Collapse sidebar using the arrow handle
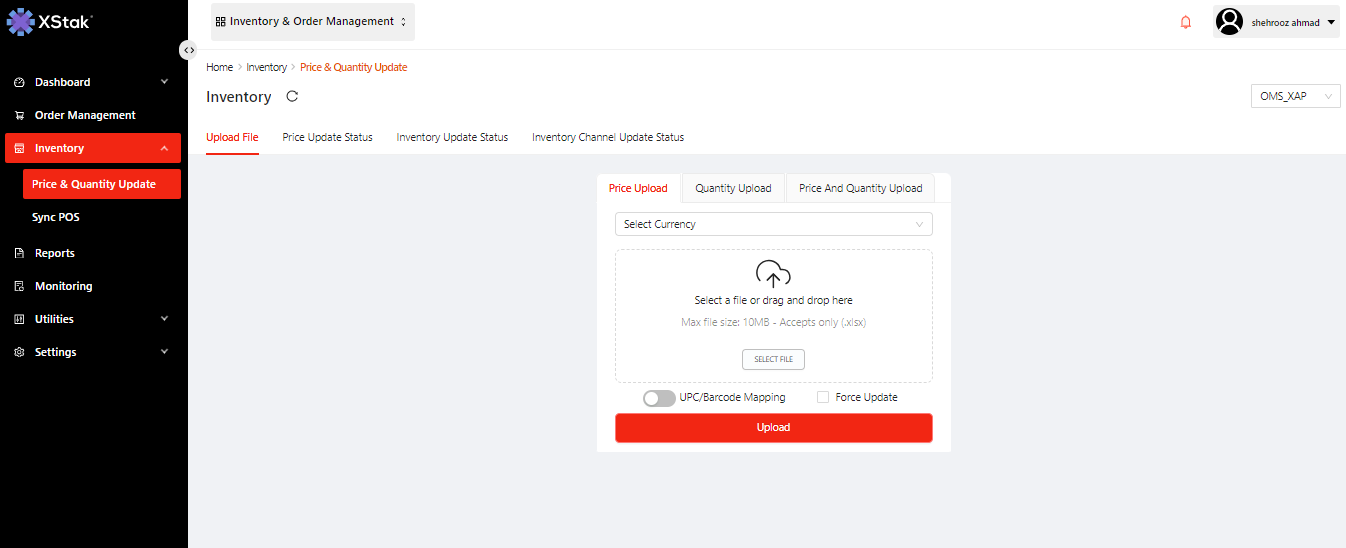 (188, 50)
